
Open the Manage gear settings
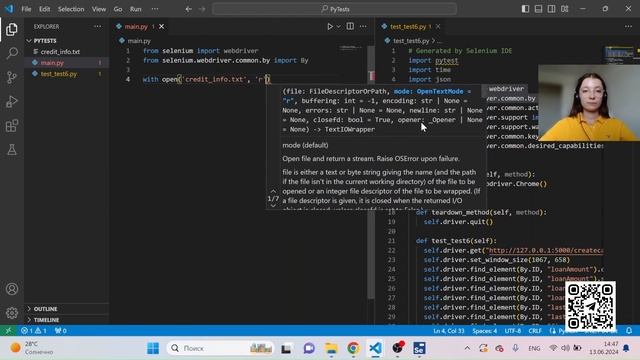(x=12, y=313)
